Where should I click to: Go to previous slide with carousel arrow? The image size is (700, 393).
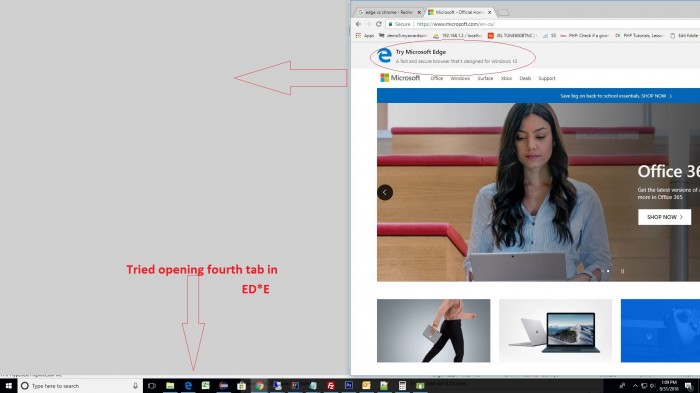385,192
